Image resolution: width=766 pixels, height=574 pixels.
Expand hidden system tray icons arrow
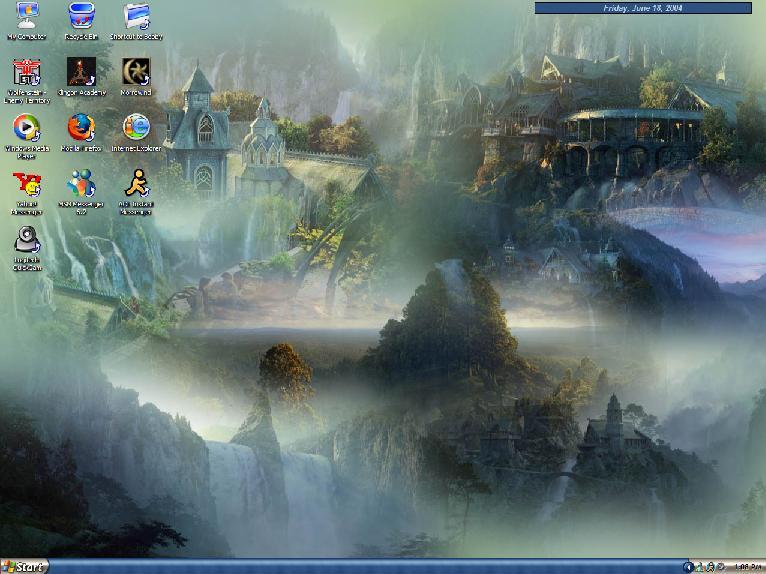[688, 567]
